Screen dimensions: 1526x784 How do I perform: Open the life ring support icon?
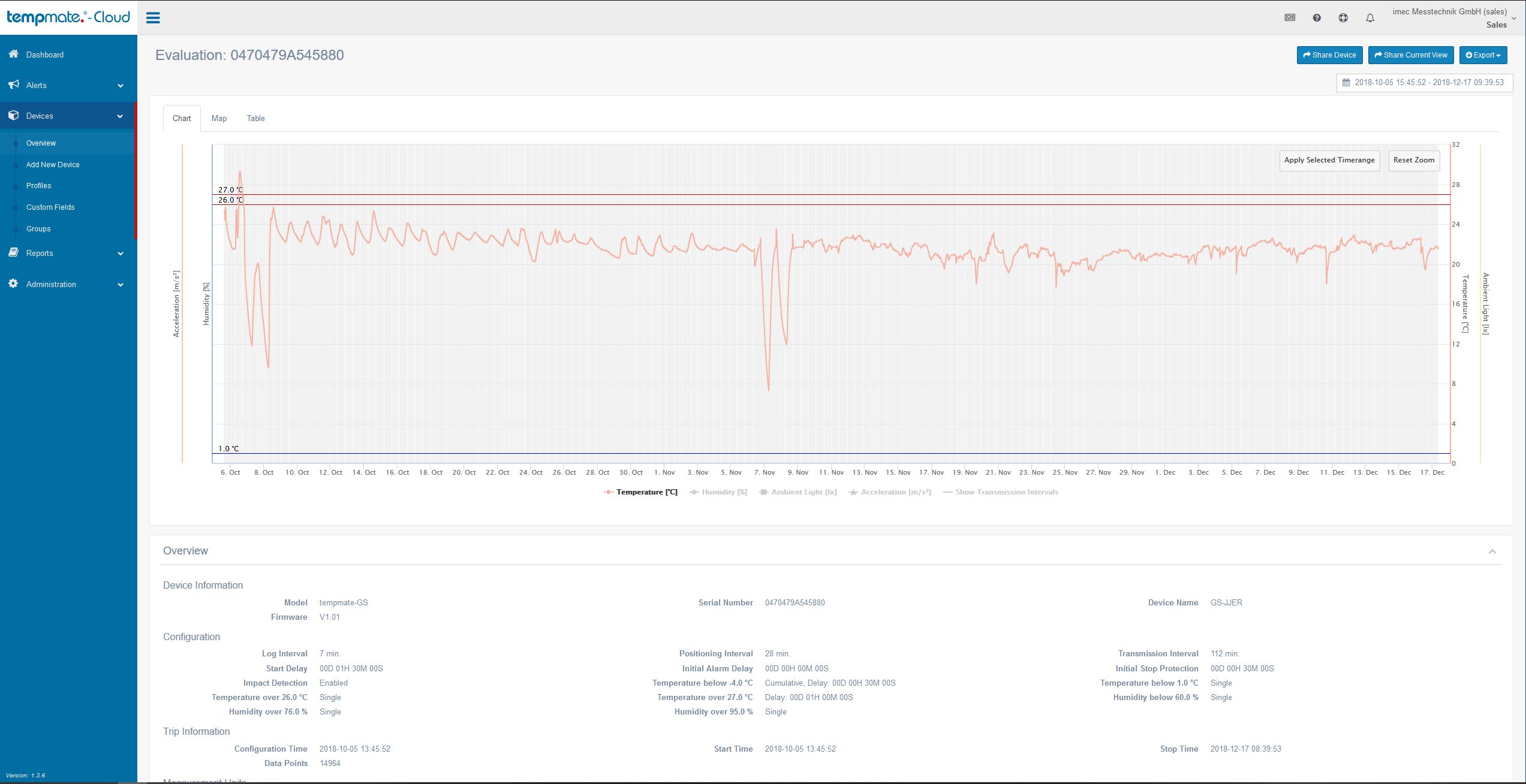tap(1343, 18)
